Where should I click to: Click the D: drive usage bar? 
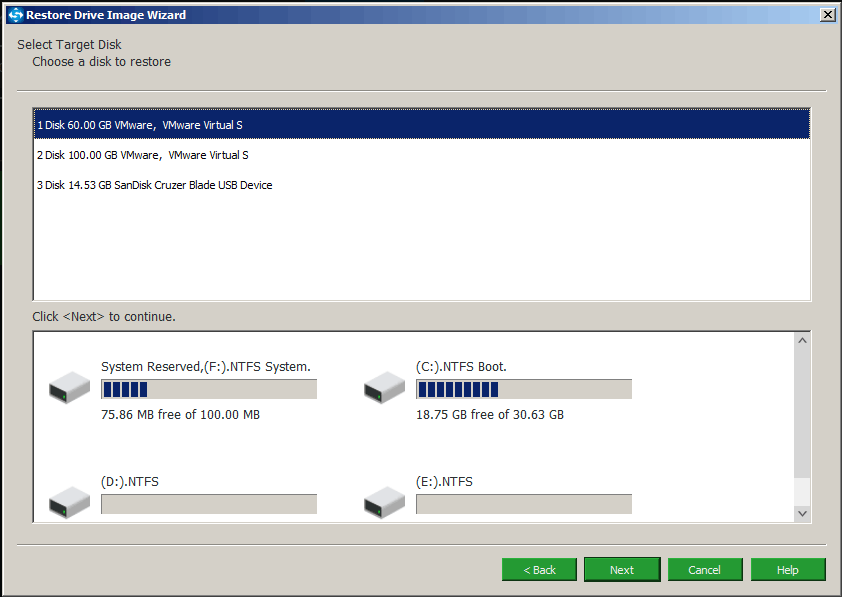209,504
